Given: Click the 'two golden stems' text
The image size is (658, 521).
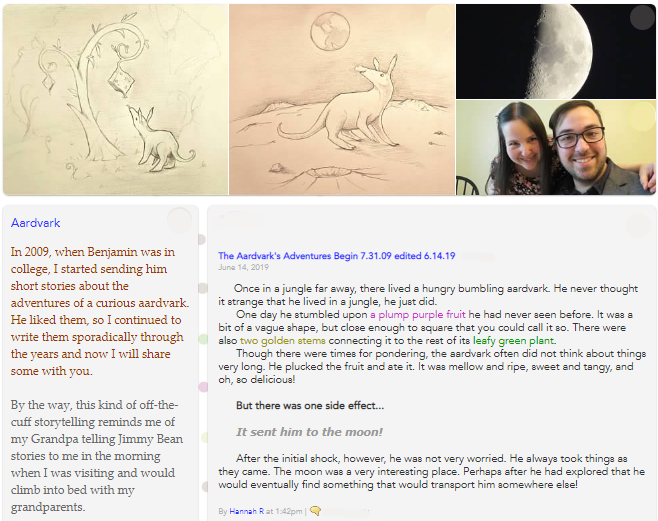Looking at the screenshot, I should (x=283, y=341).
